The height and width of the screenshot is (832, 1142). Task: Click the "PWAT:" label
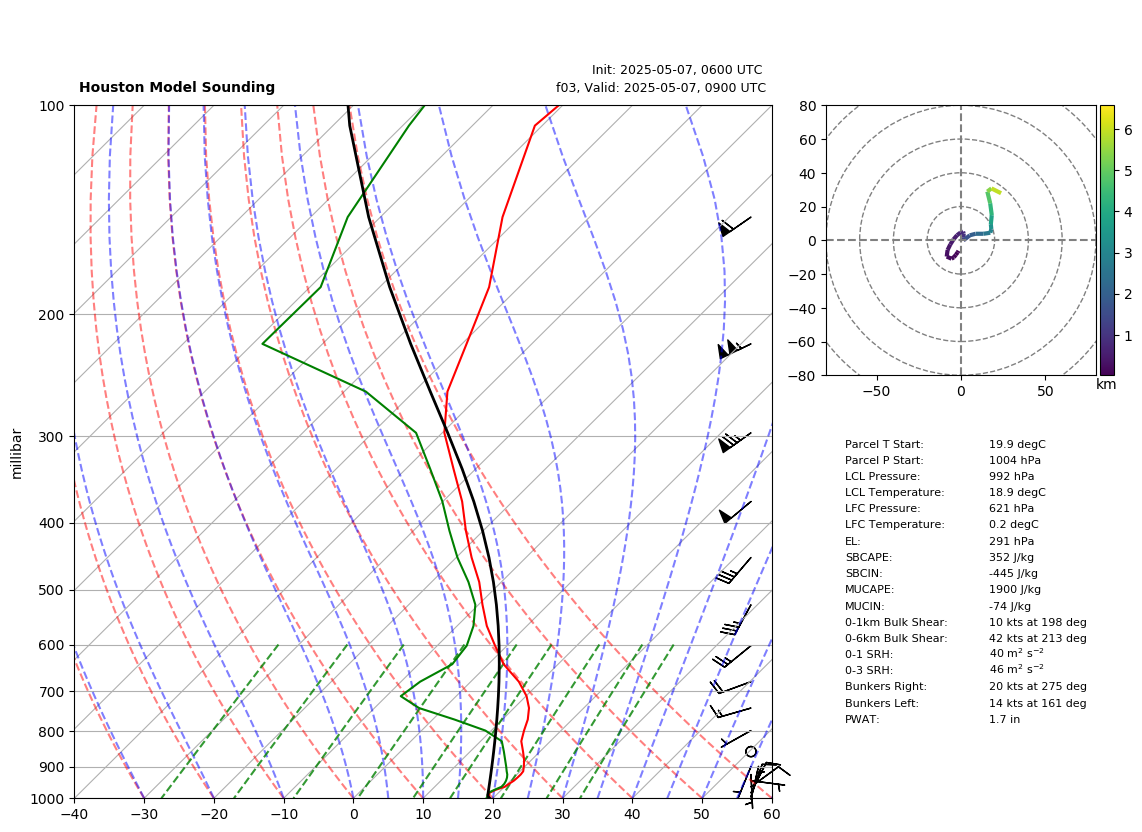point(862,719)
